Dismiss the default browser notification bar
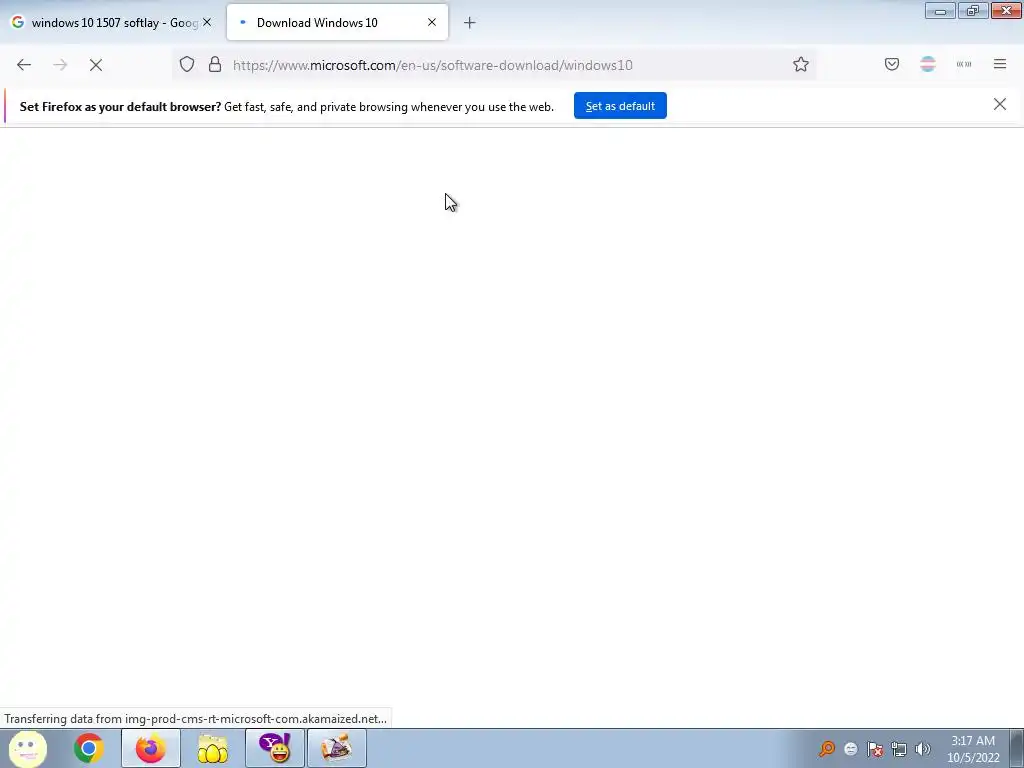 (999, 104)
